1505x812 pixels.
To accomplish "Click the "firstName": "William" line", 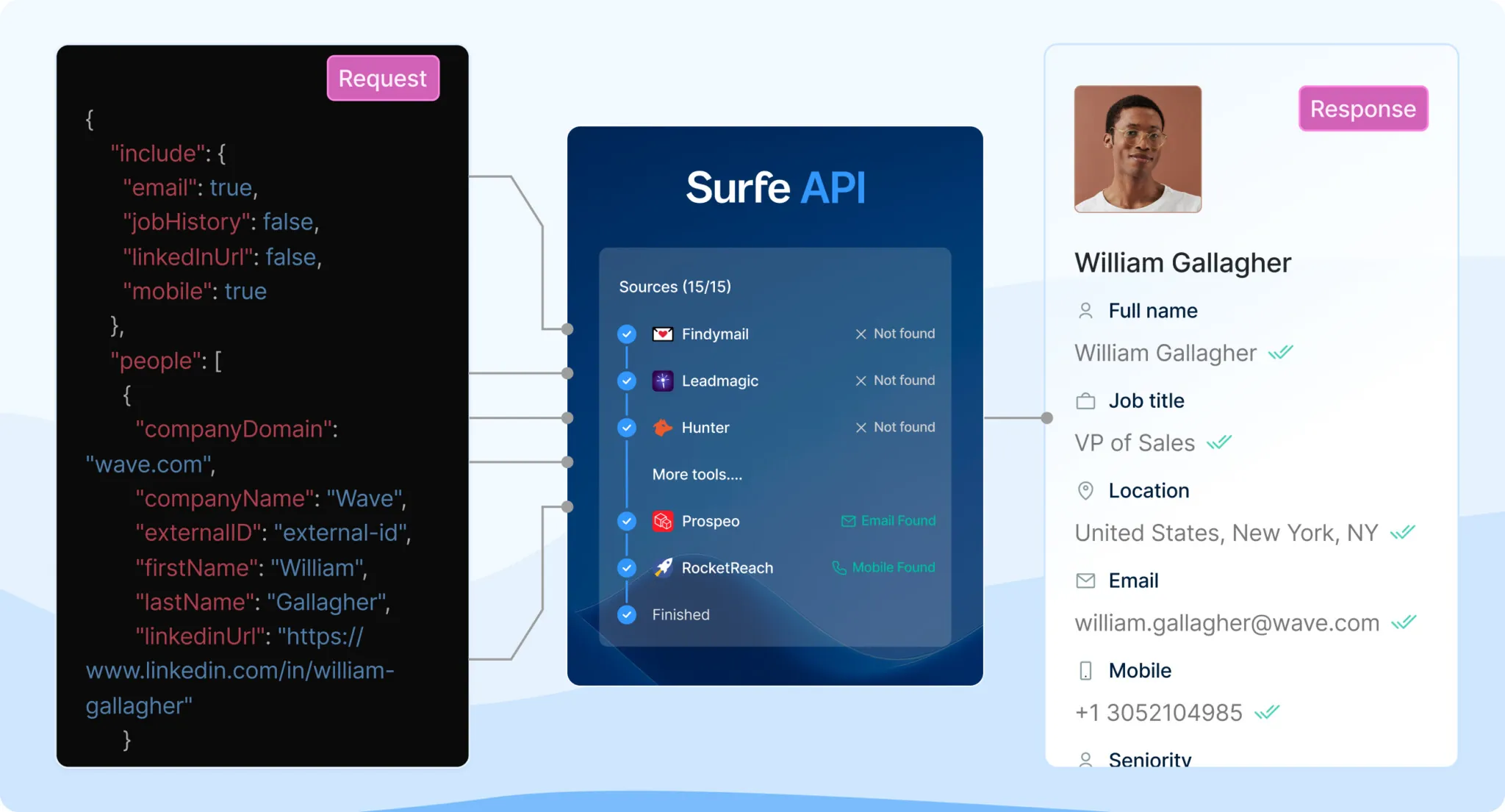I will pyautogui.click(x=251, y=568).
